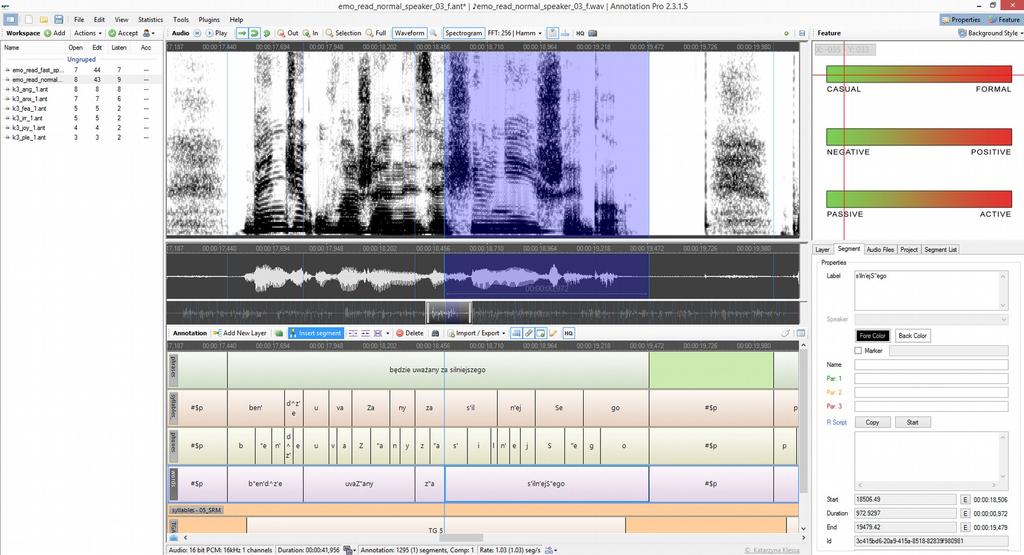The height and width of the screenshot is (555, 1024).
Task: Switch to the Segment List tab
Action: (940, 249)
